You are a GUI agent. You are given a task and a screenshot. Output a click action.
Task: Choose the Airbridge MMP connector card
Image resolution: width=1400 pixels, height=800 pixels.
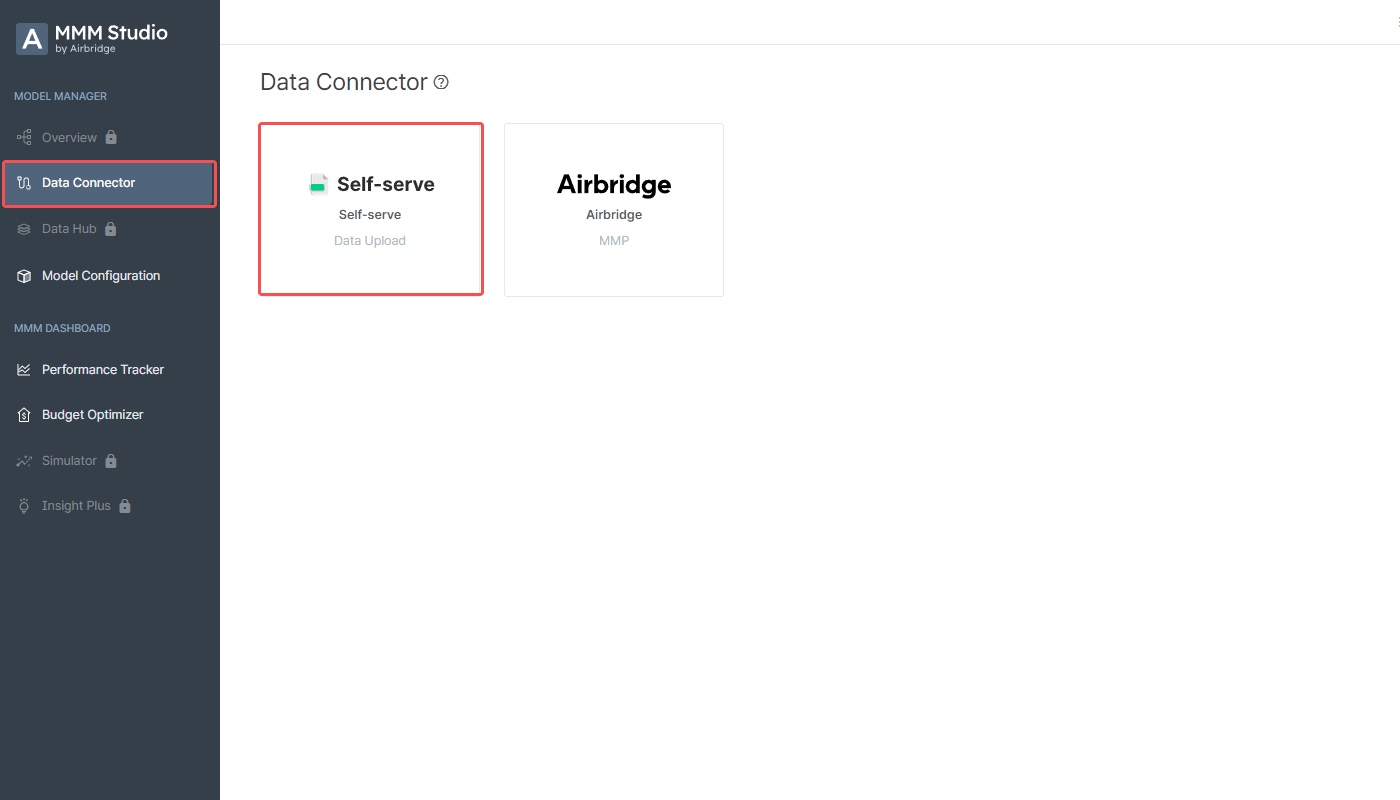pyautogui.click(x=614, y=210)
